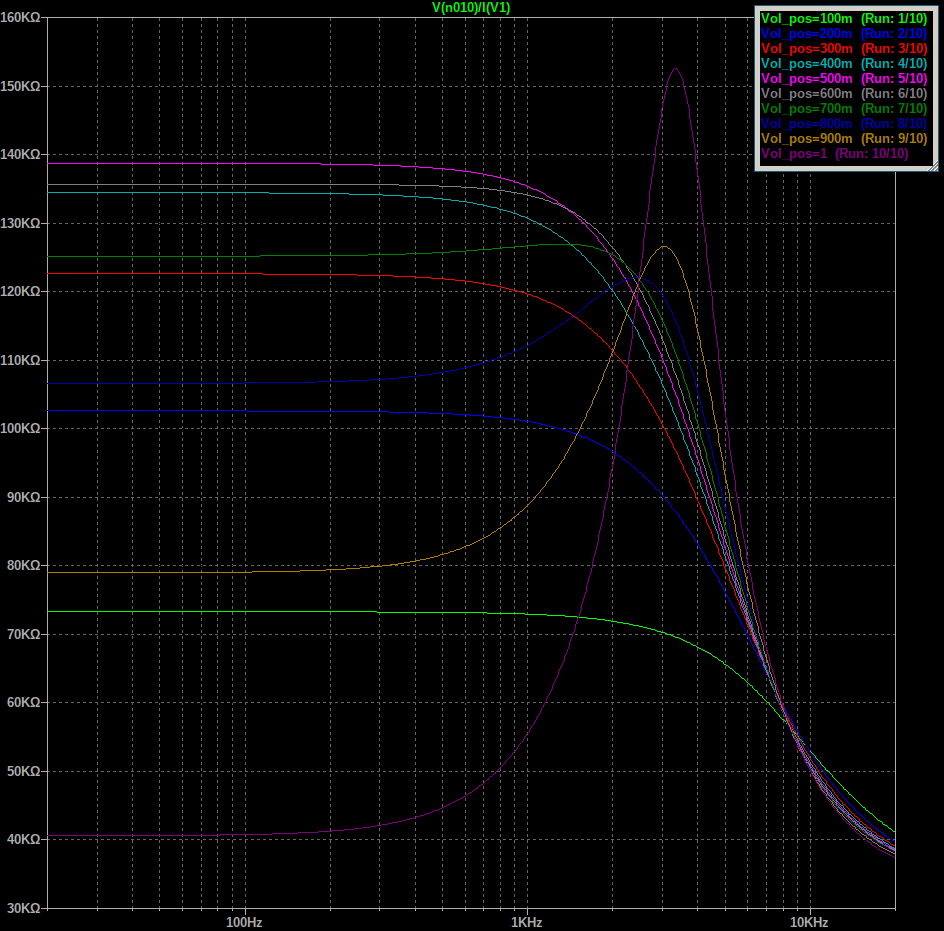
Task: Click the V(n010)/I(V1) trace label
Action: [471, 8]
